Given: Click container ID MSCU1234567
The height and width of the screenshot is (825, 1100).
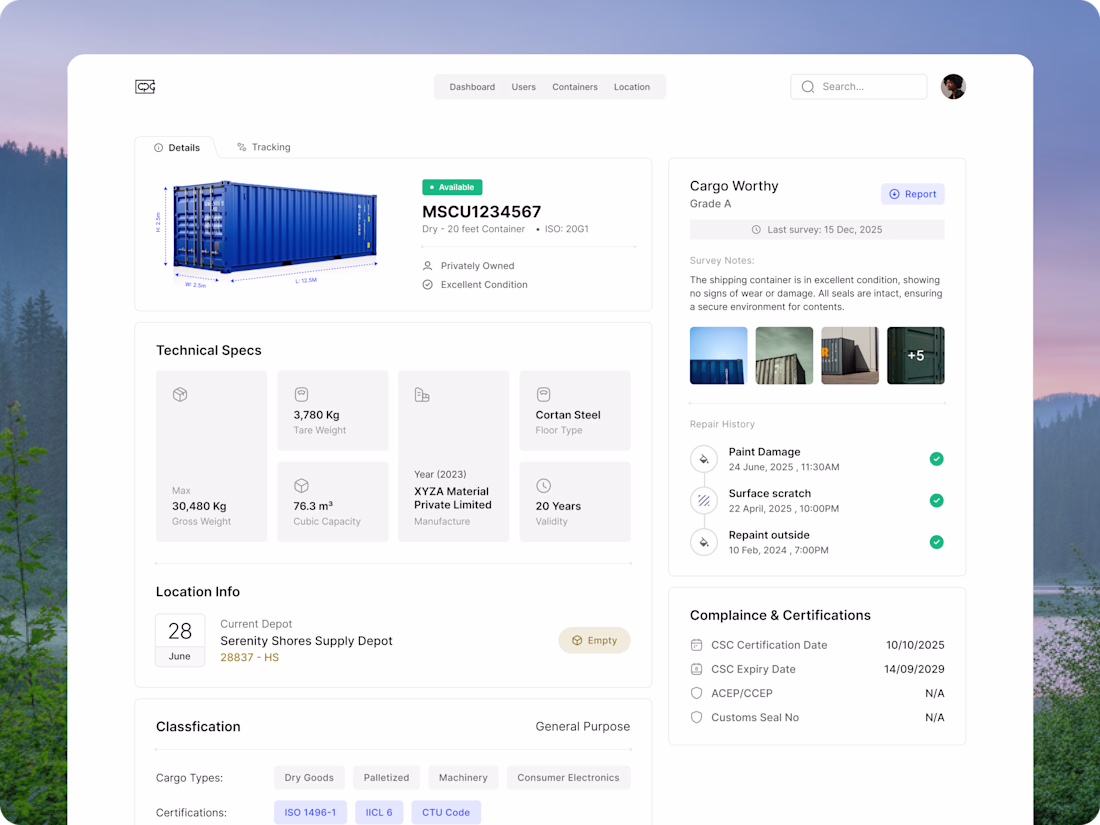Looking at the screenshot, I should click(481, 212).
